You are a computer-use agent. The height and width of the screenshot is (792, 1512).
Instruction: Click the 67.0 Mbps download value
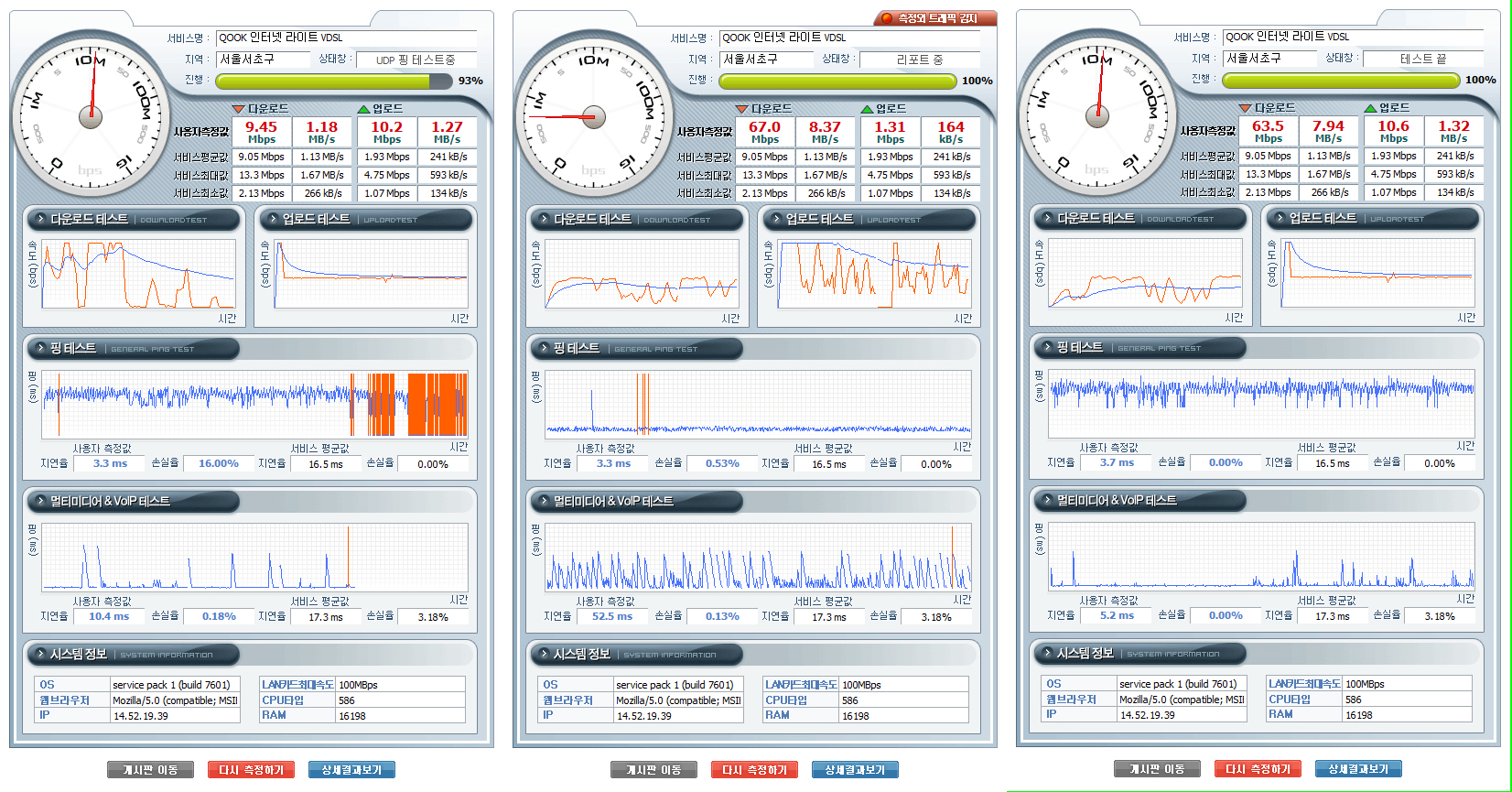pyautogui.click(x=764, y=132)
